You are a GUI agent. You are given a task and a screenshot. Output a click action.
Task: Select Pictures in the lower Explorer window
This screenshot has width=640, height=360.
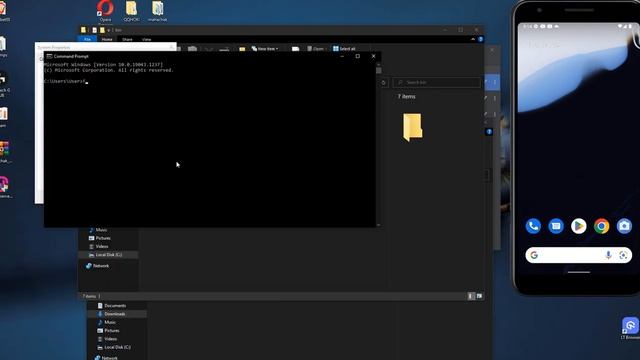[108, 331]
